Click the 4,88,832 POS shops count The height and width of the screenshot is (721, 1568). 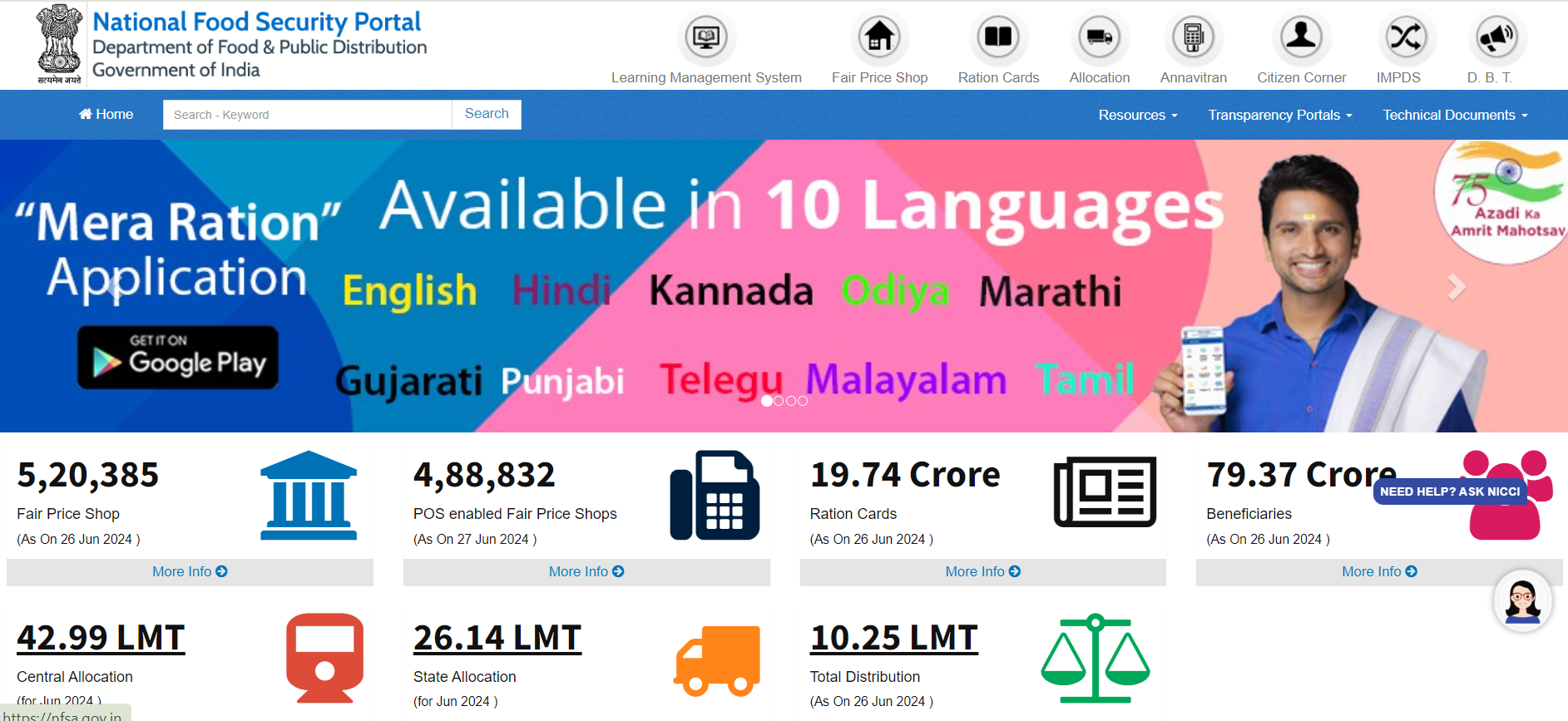484,475
